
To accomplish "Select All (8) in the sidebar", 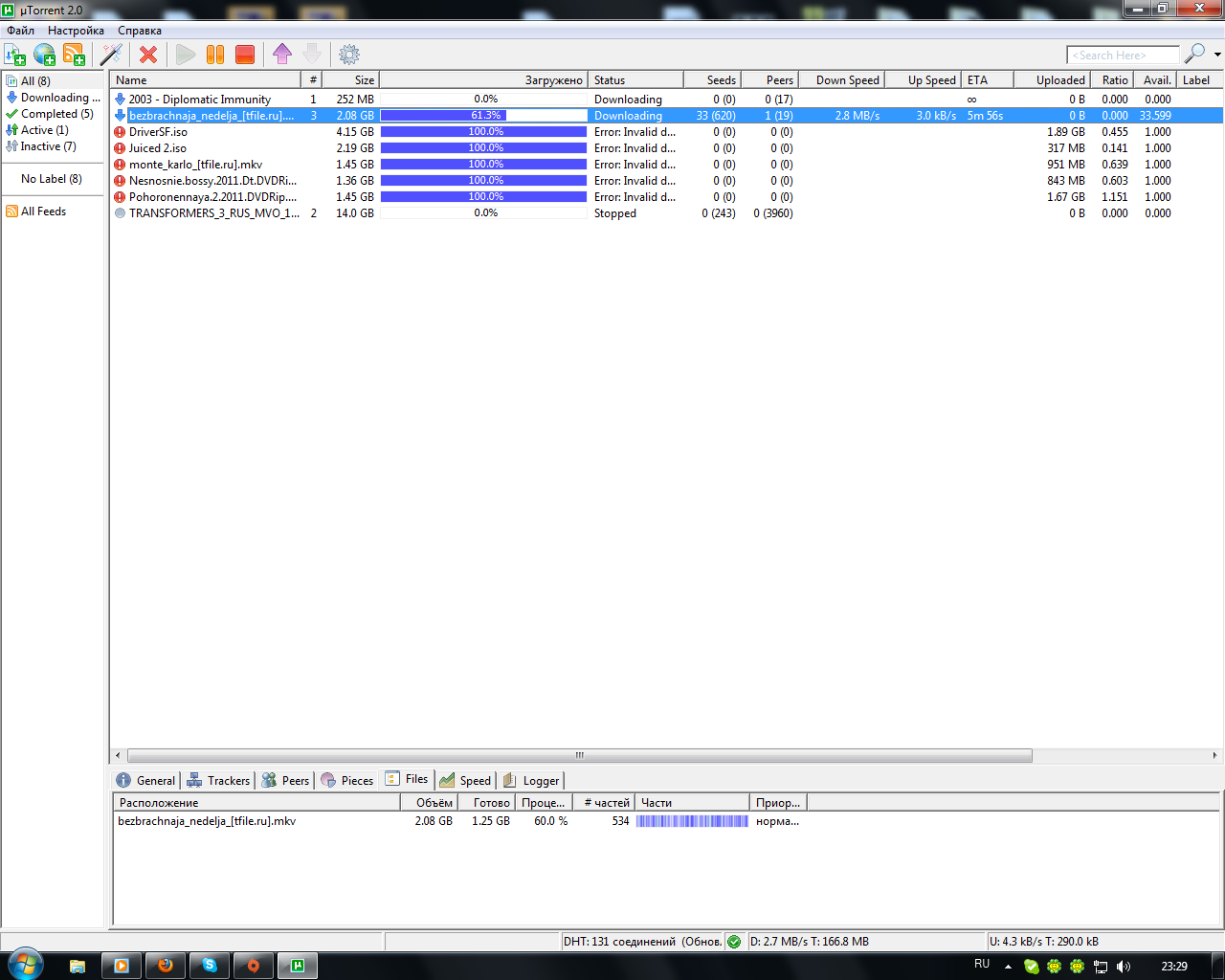I will pos(35,81).
